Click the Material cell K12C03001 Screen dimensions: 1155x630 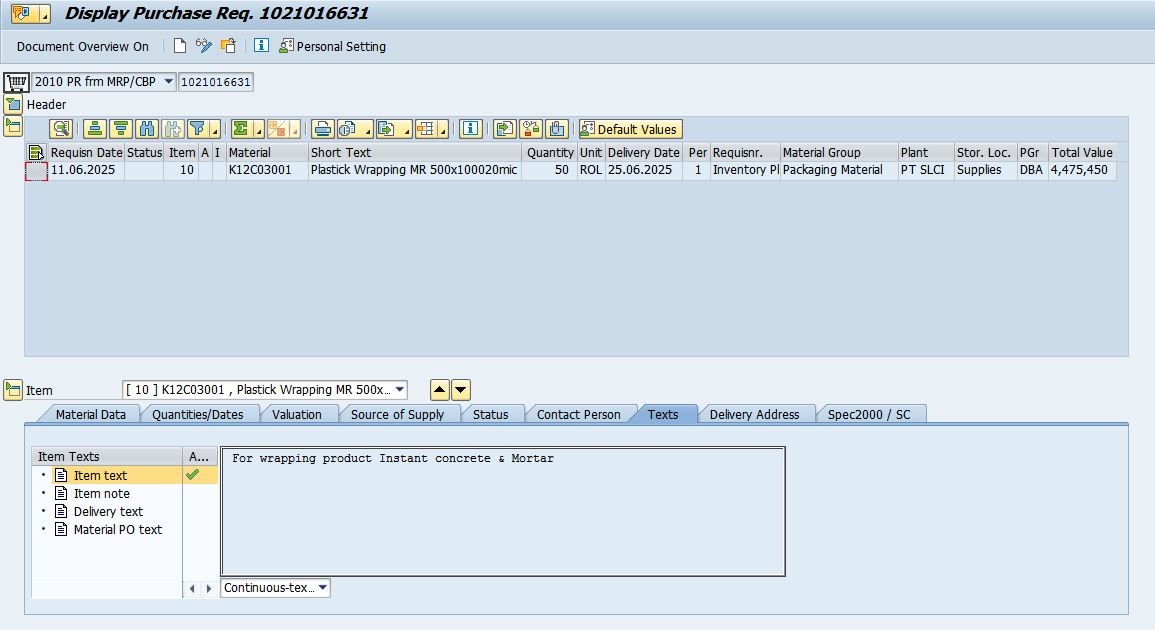pyautogui.click(x=267, y=170)
